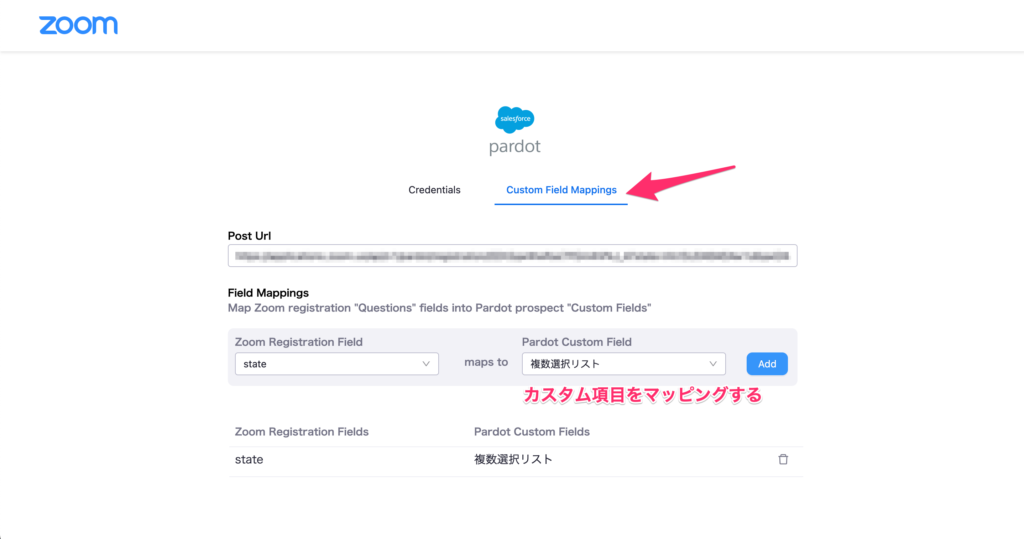Click the blue Add button
The height and width of the screenshot is (539, 1024).
(767, 364)
